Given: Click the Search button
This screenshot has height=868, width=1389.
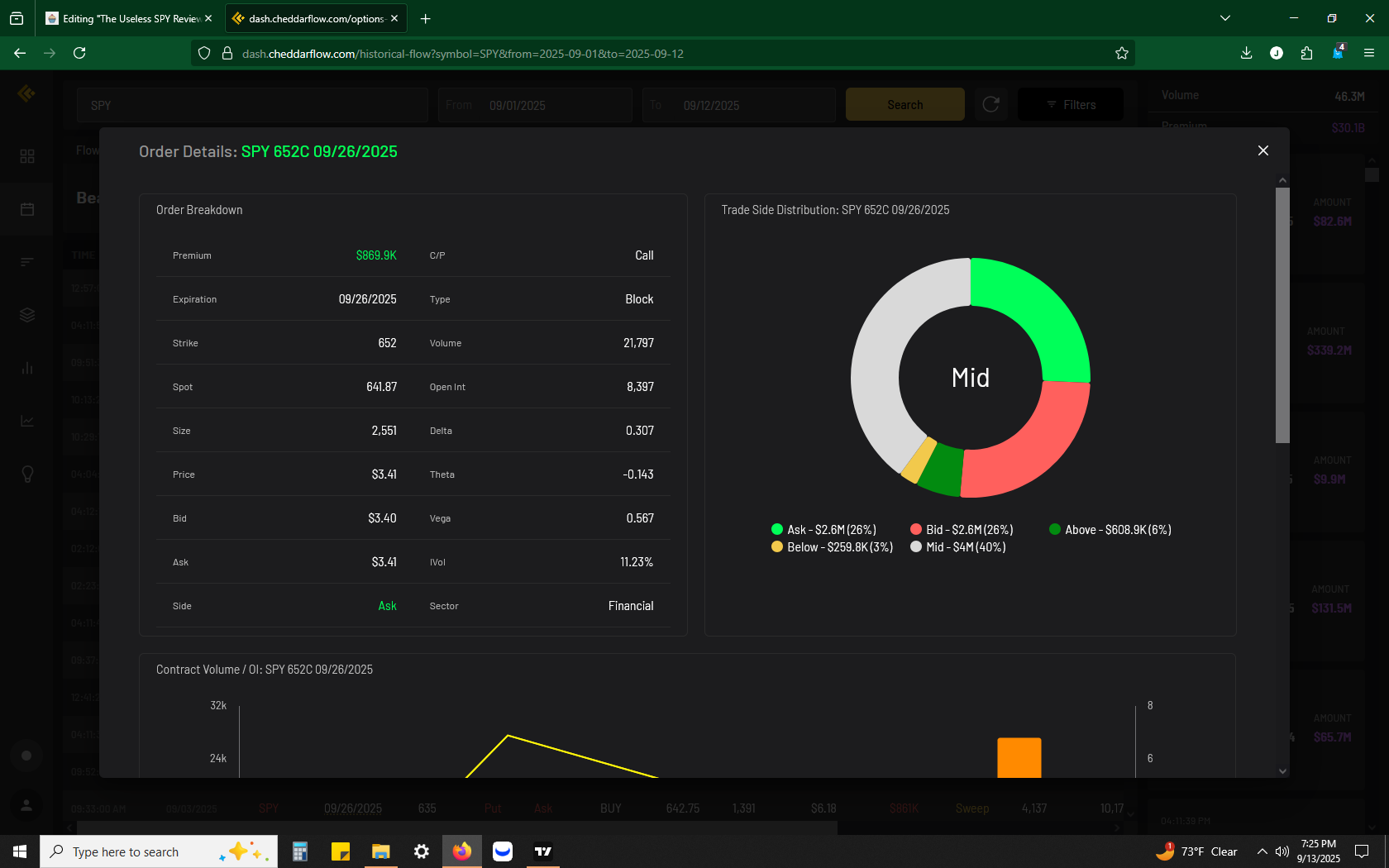Looking at the screenshot, I should [x=905, y=104].
